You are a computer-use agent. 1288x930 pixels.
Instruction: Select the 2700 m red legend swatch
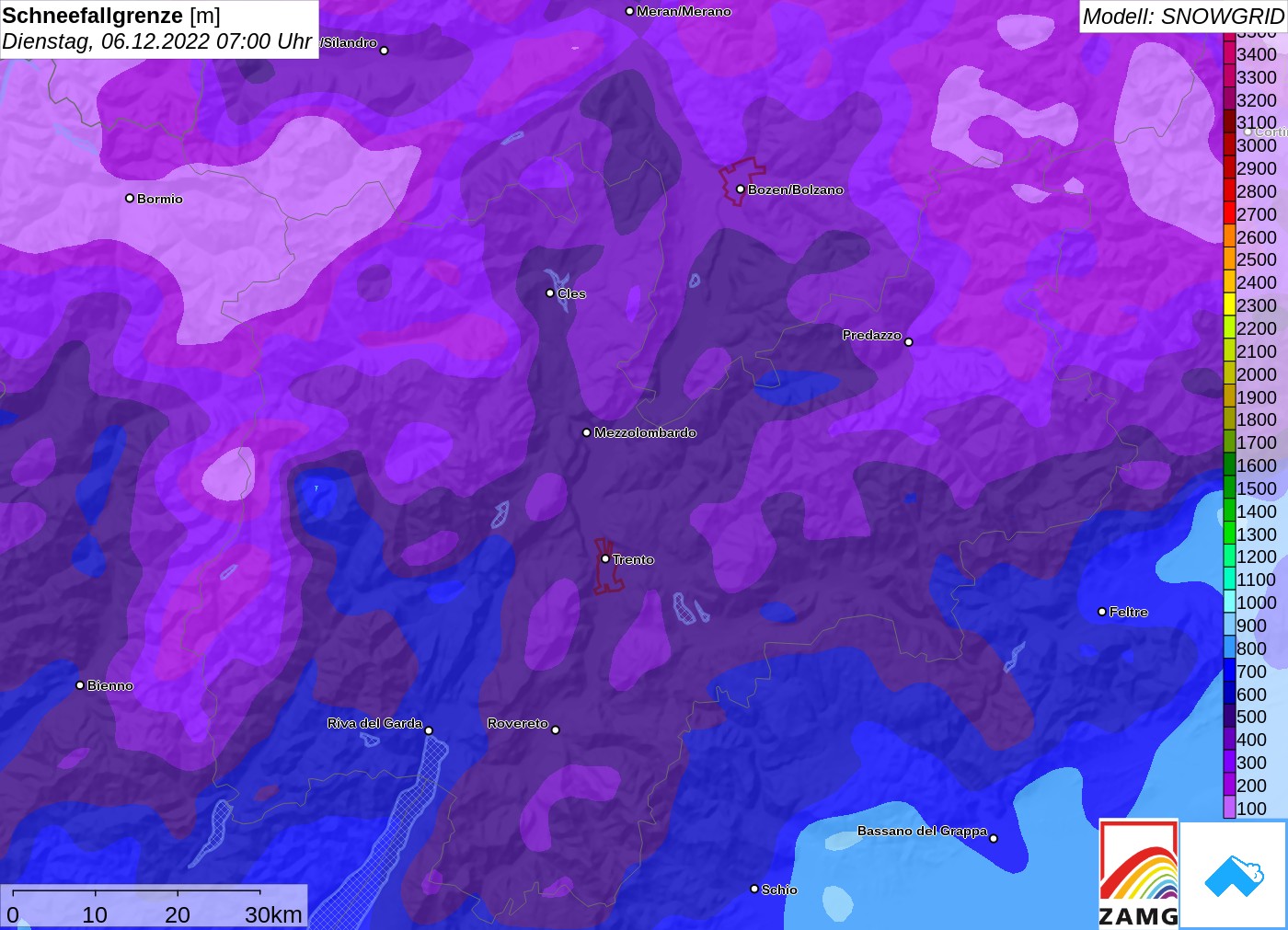(x=1229, y=214)
